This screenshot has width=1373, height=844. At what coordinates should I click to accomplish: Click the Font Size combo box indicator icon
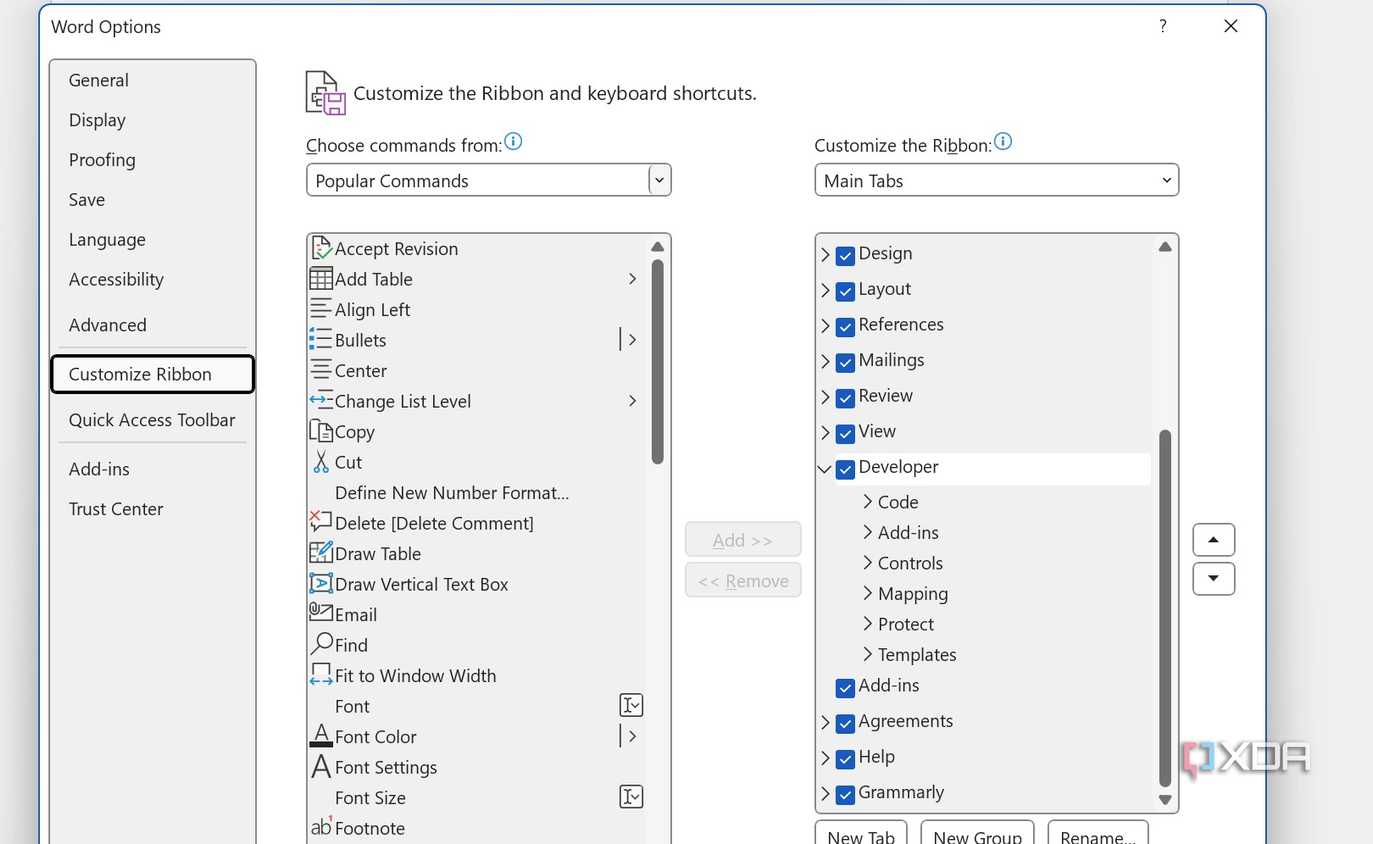point(631,797)
